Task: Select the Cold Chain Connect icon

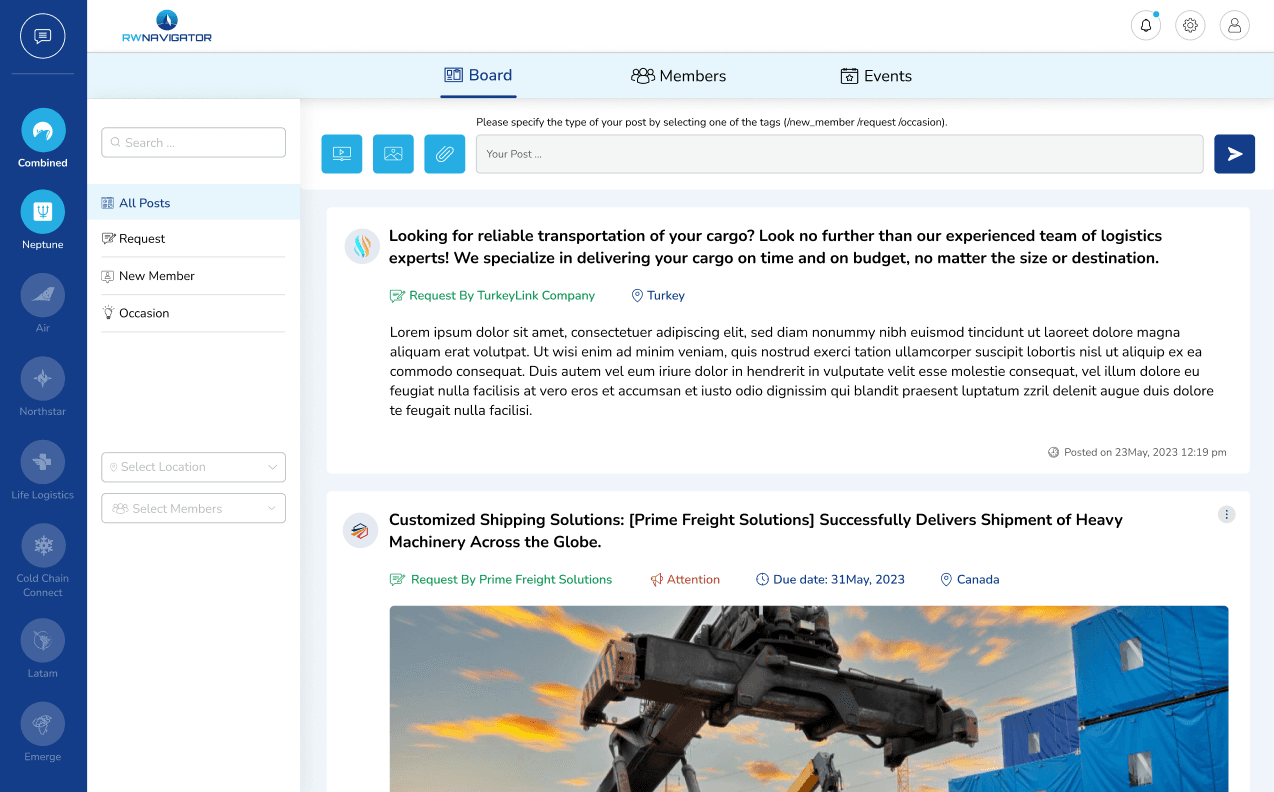Action: pos(43,545)
